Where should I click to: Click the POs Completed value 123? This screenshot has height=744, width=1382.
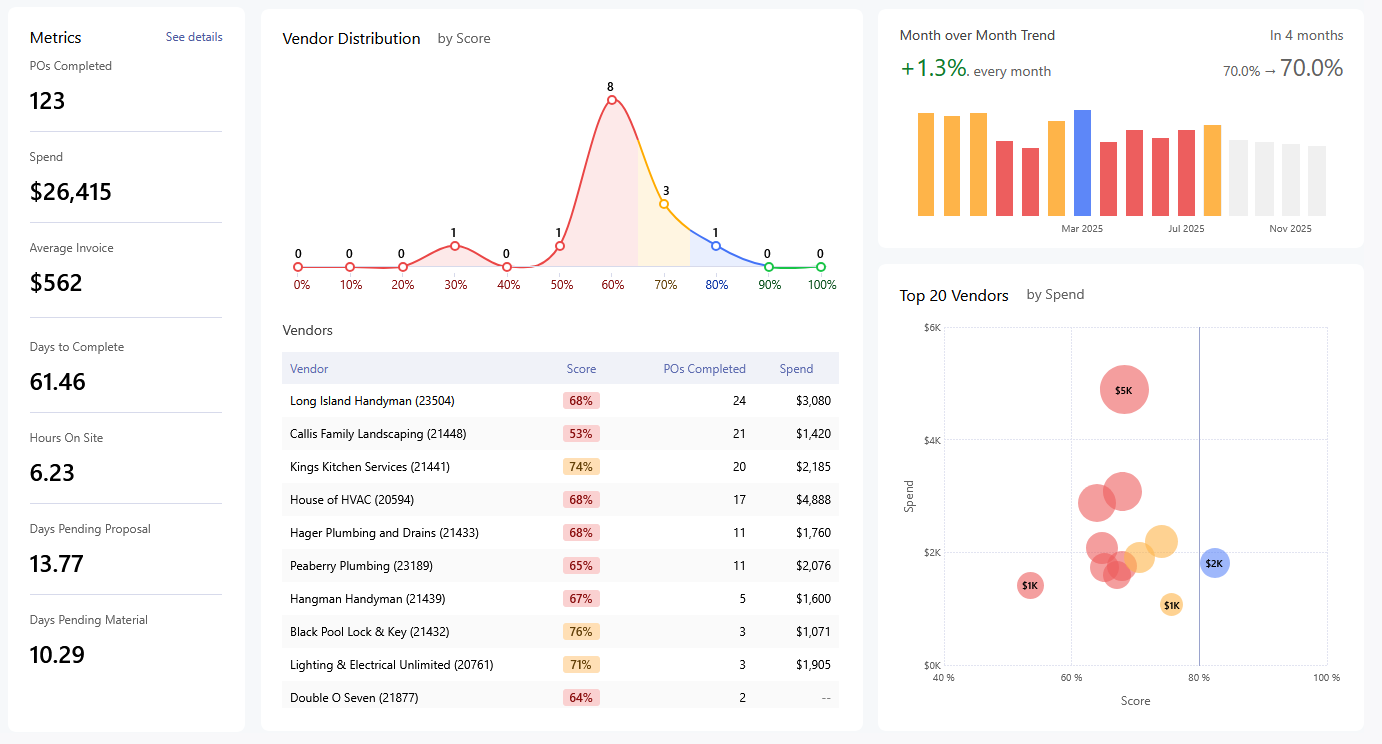47,101
